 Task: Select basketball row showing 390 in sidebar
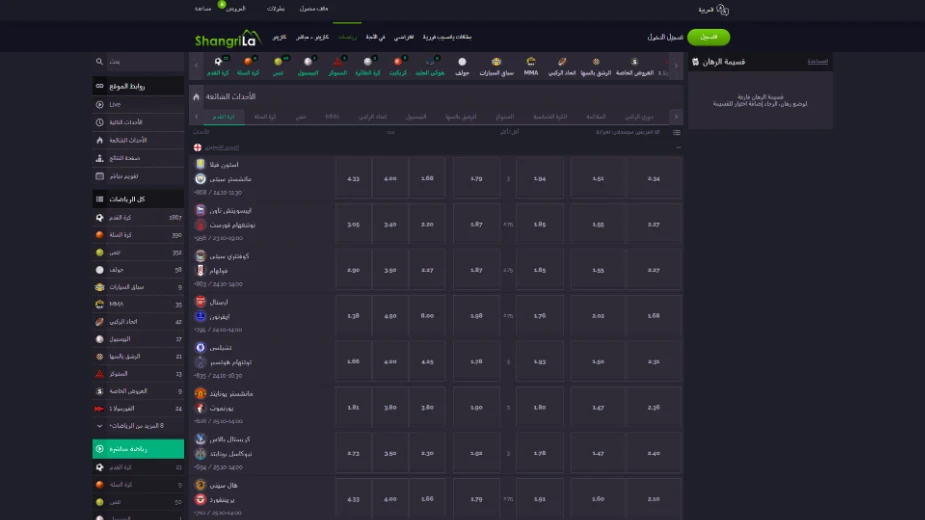point(138,235)
